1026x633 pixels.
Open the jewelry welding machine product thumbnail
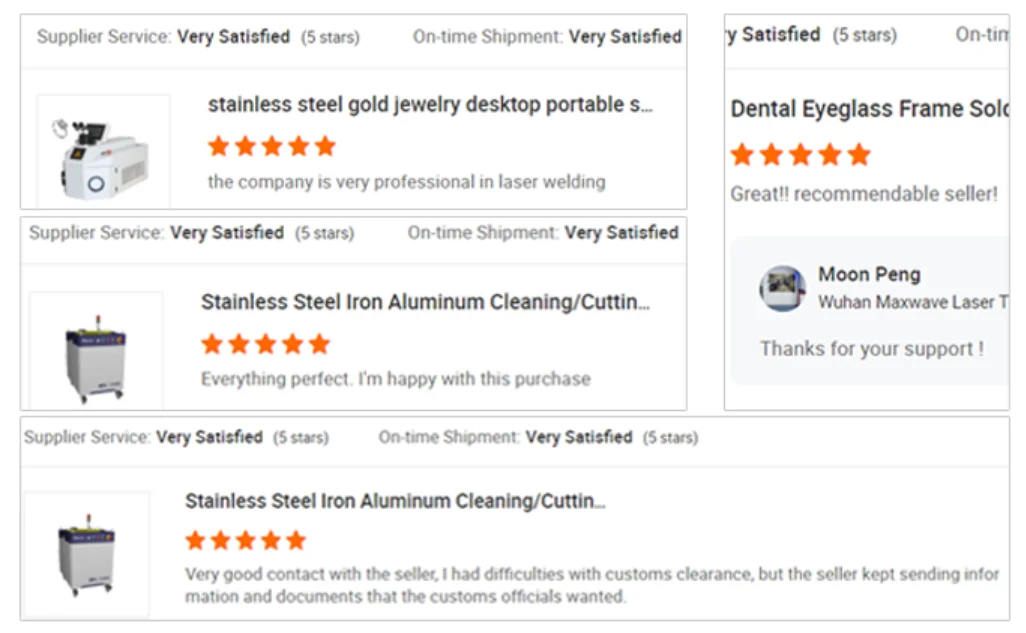(x=103, y=152)
